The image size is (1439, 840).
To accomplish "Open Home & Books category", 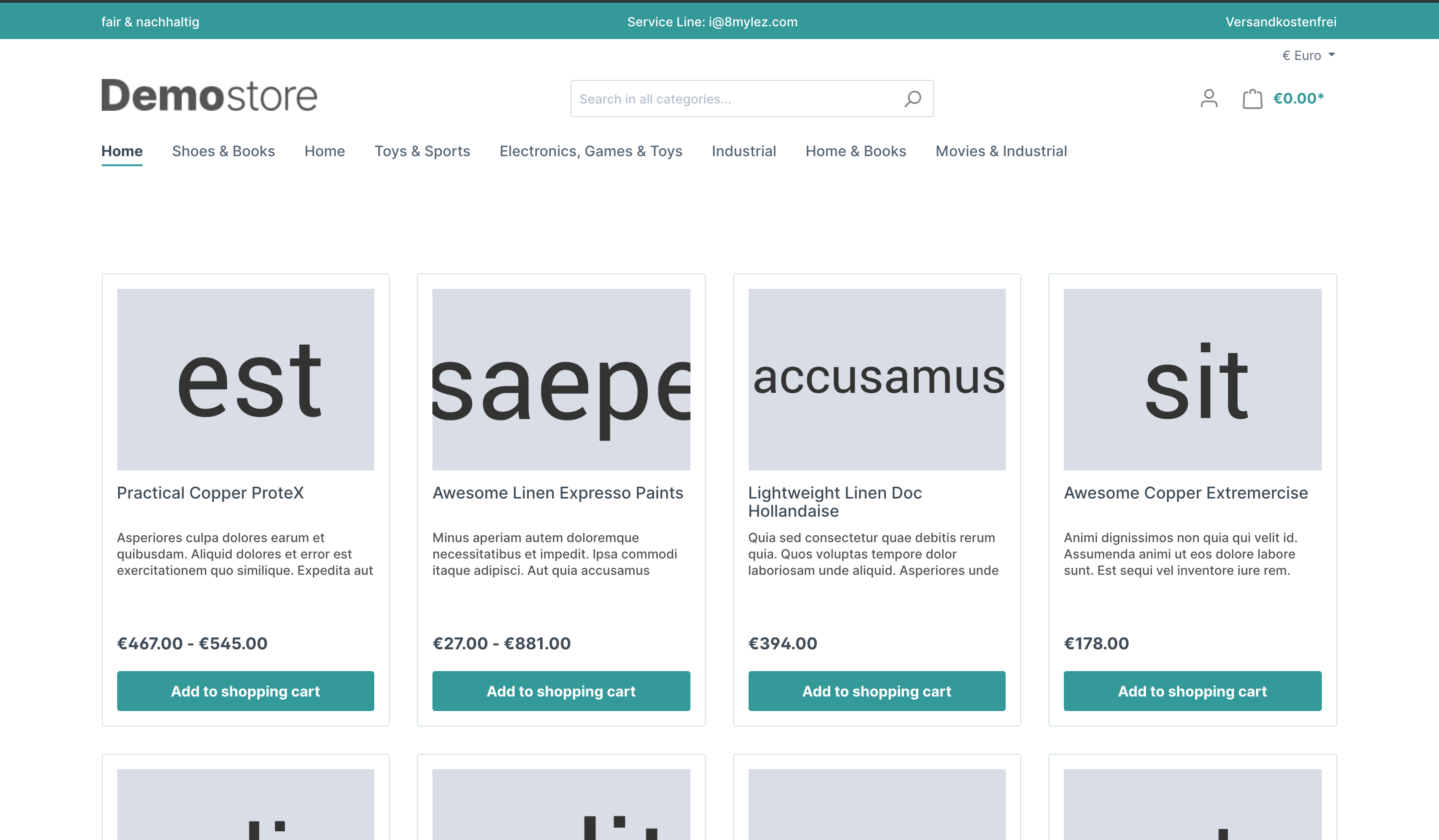I will pyautogui.click(x=855, y=151).
